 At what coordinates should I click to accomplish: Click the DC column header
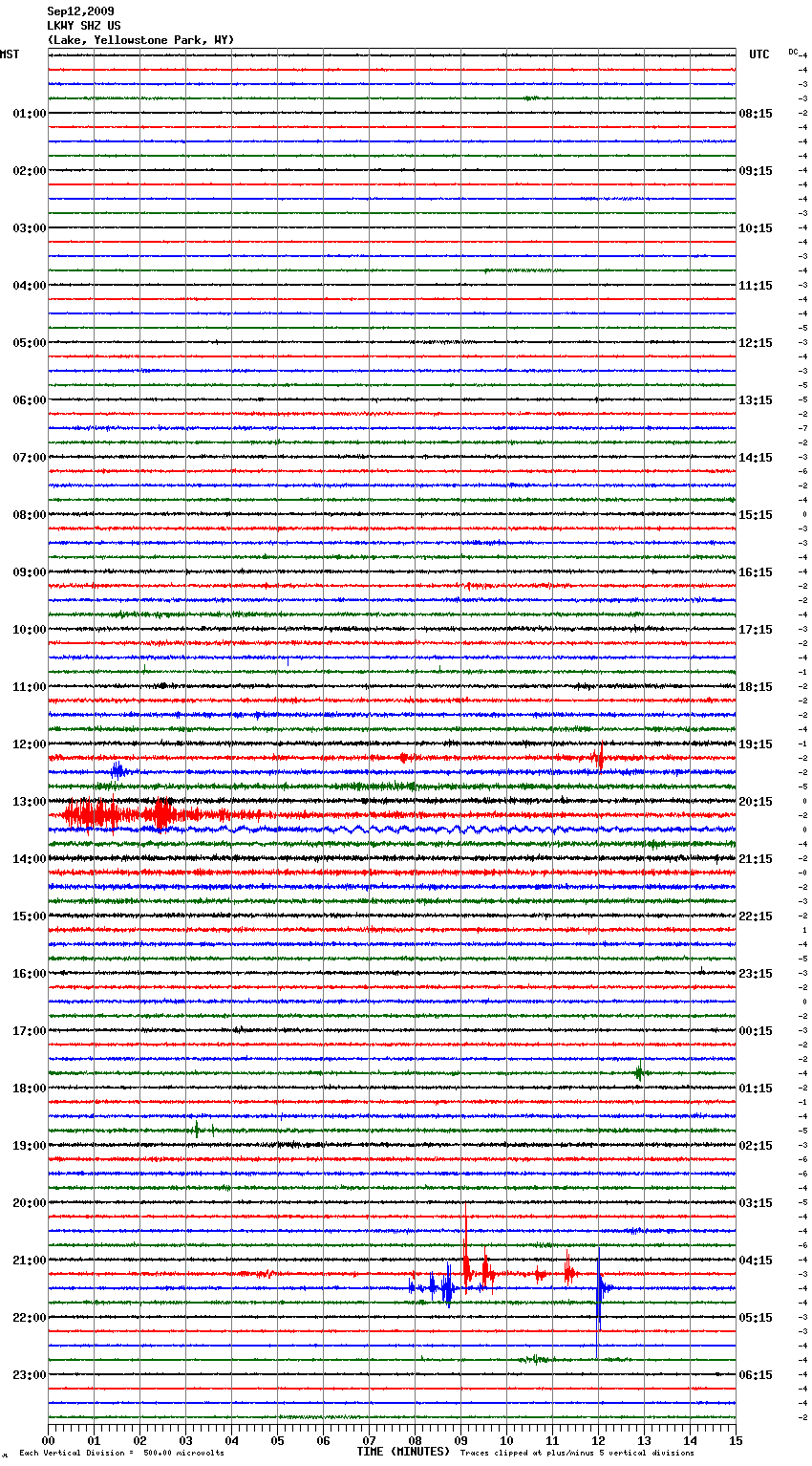[x=793, y=52]
